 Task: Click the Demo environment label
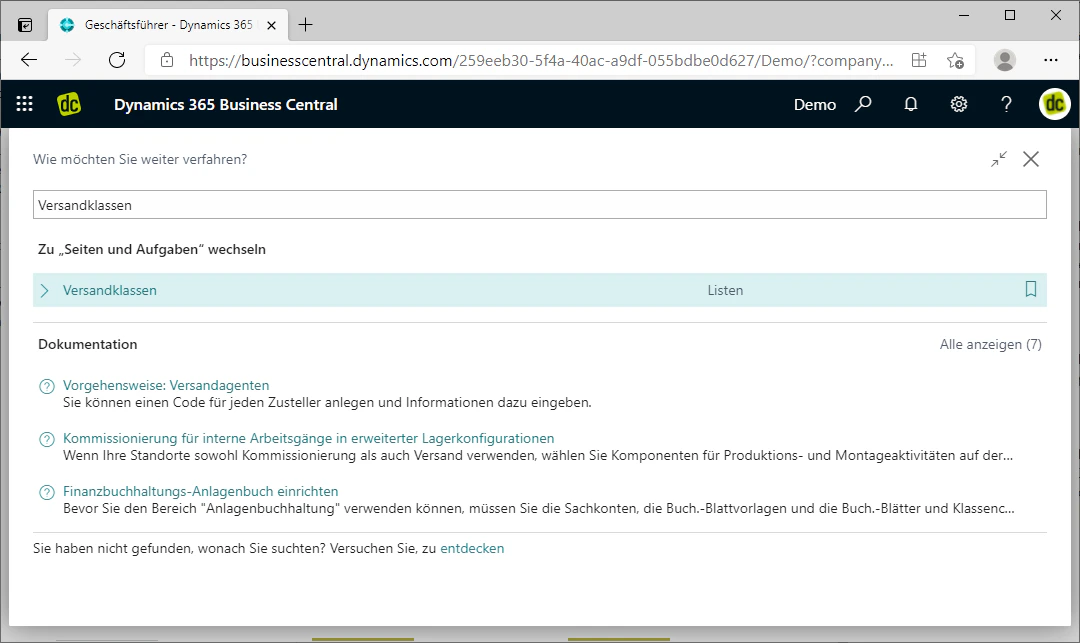click(815, 105)
